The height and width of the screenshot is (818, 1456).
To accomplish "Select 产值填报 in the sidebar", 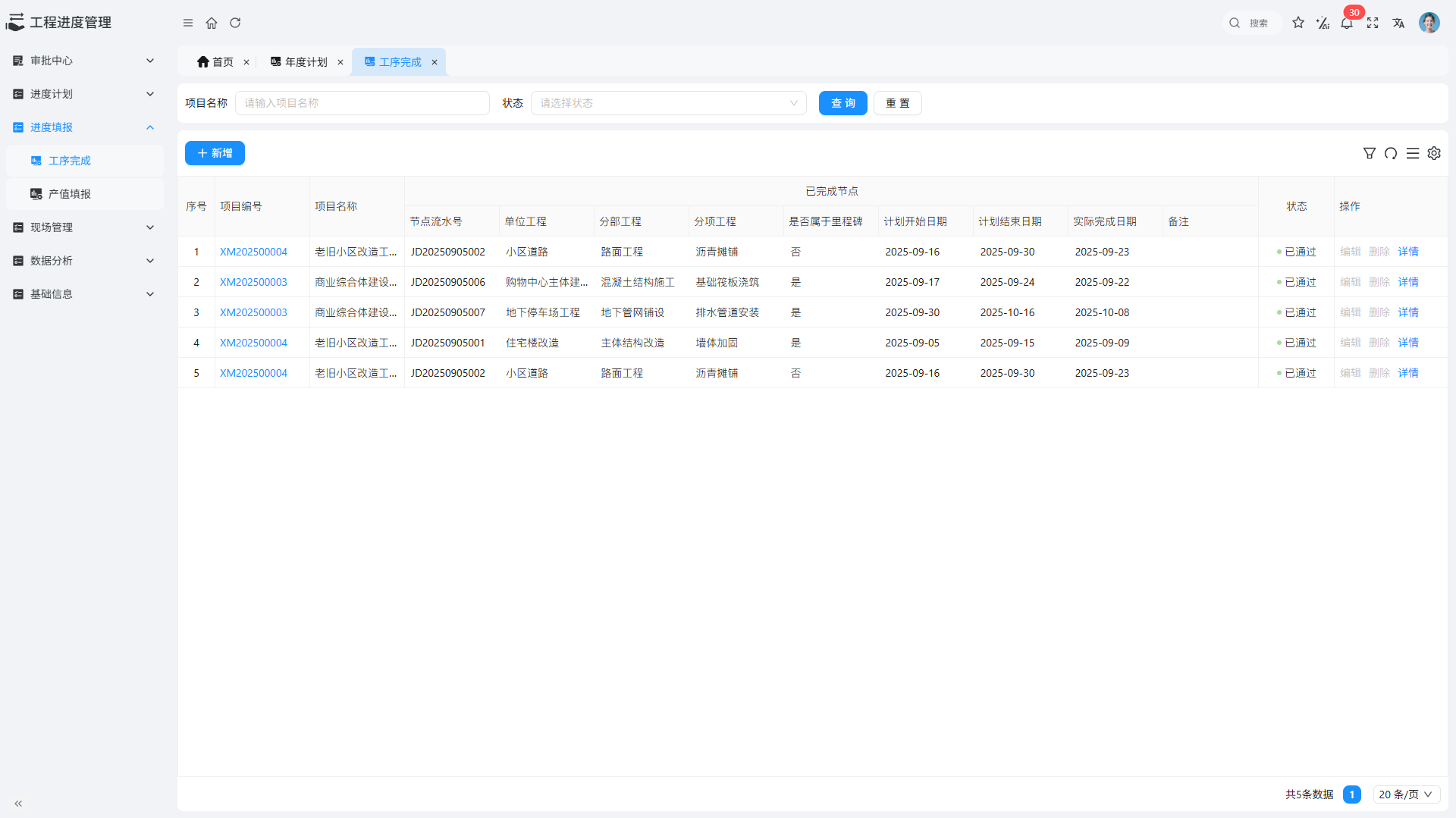I will tap(70, 194).
